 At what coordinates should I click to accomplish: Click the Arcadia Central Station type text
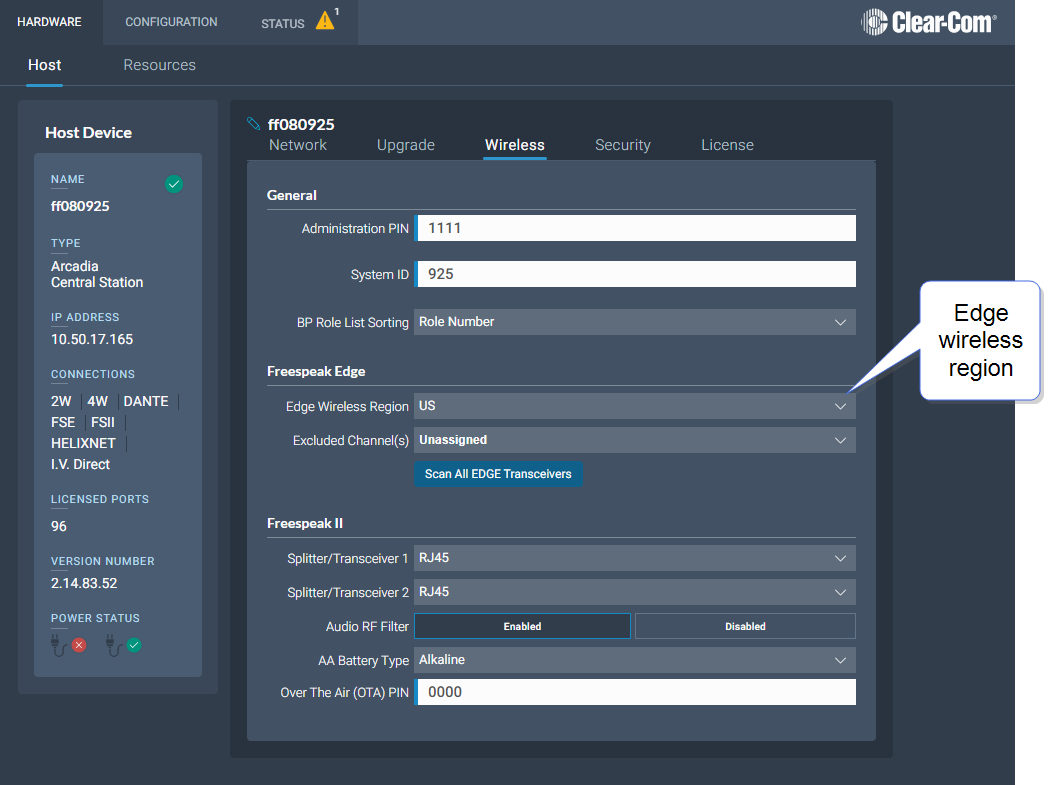pos(97,274)
